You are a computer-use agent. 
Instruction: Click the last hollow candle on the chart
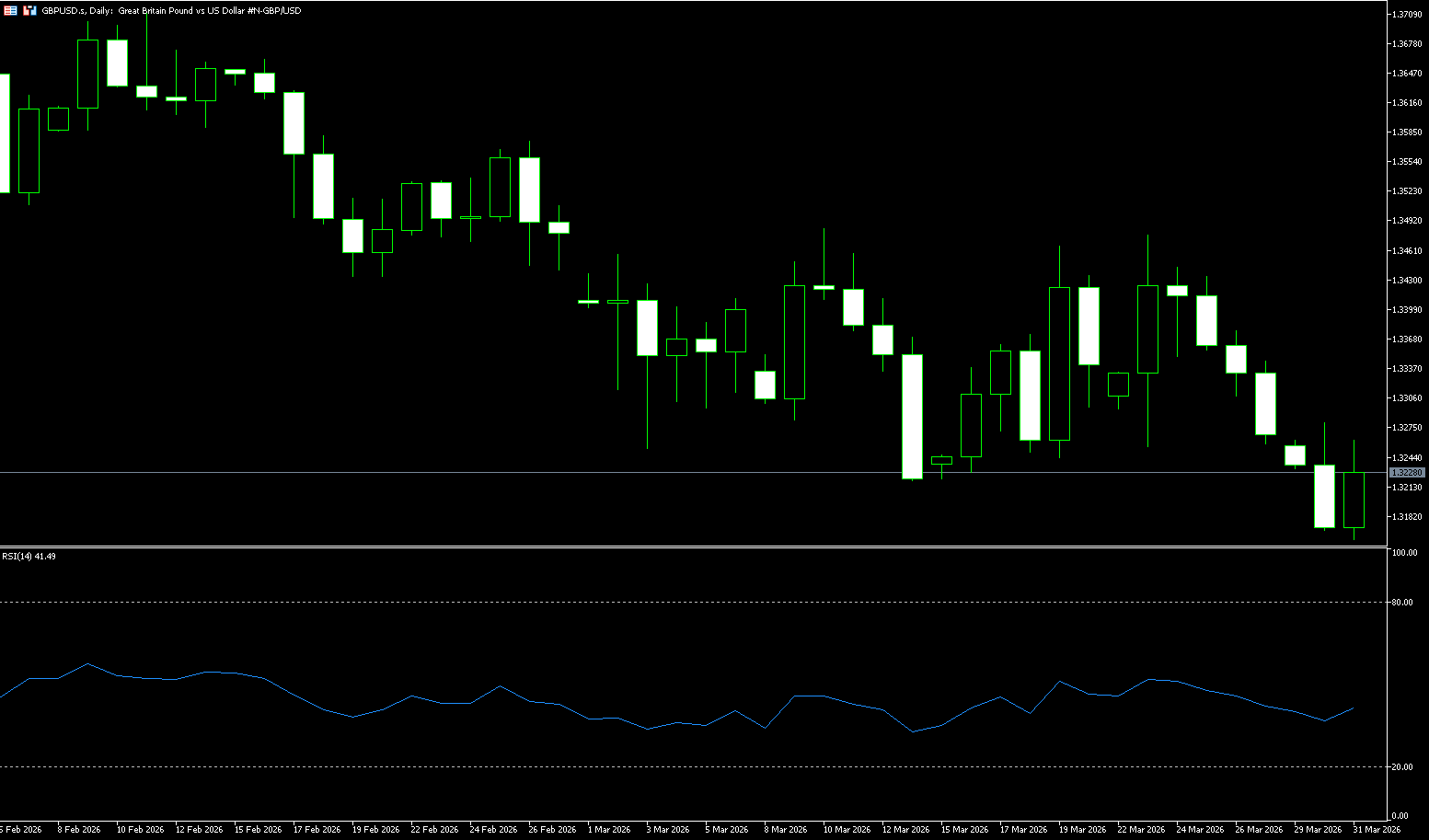click(x=1354, y=500)
